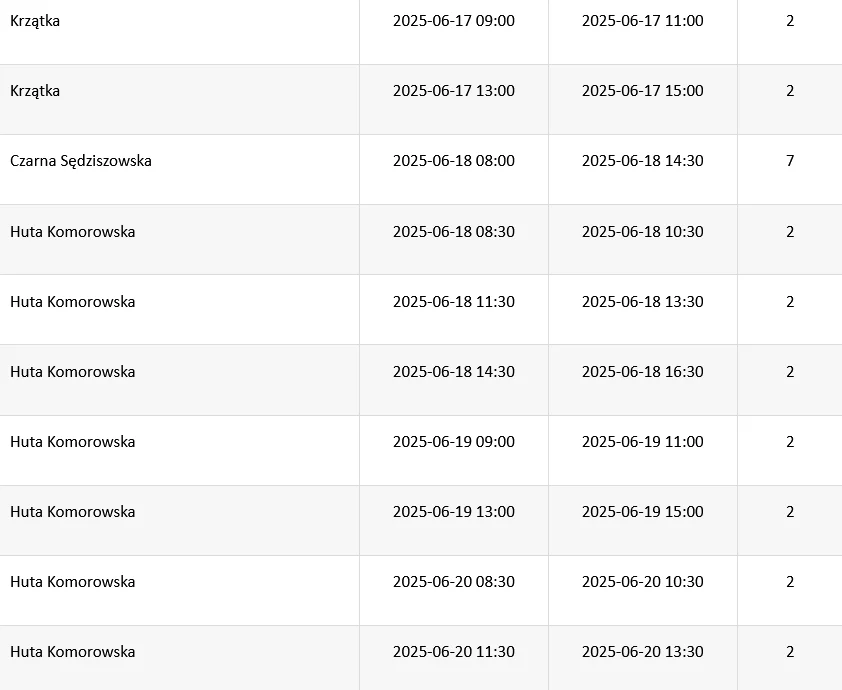Select start time 2025-06-18 08:00
842x690 pixels.
454,161
